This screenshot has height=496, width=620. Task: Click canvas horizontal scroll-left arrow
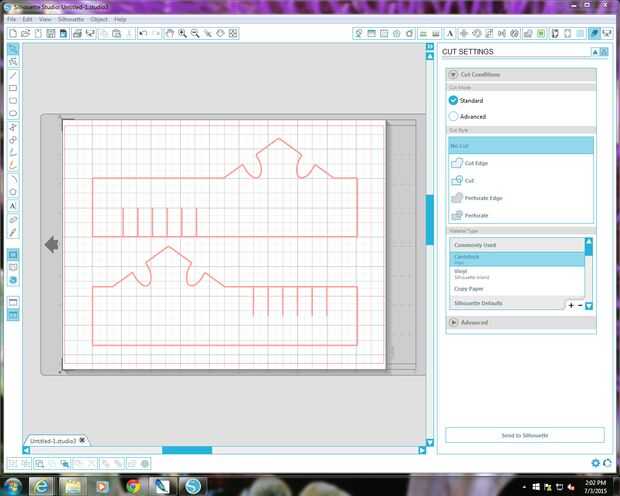[26, 450]
